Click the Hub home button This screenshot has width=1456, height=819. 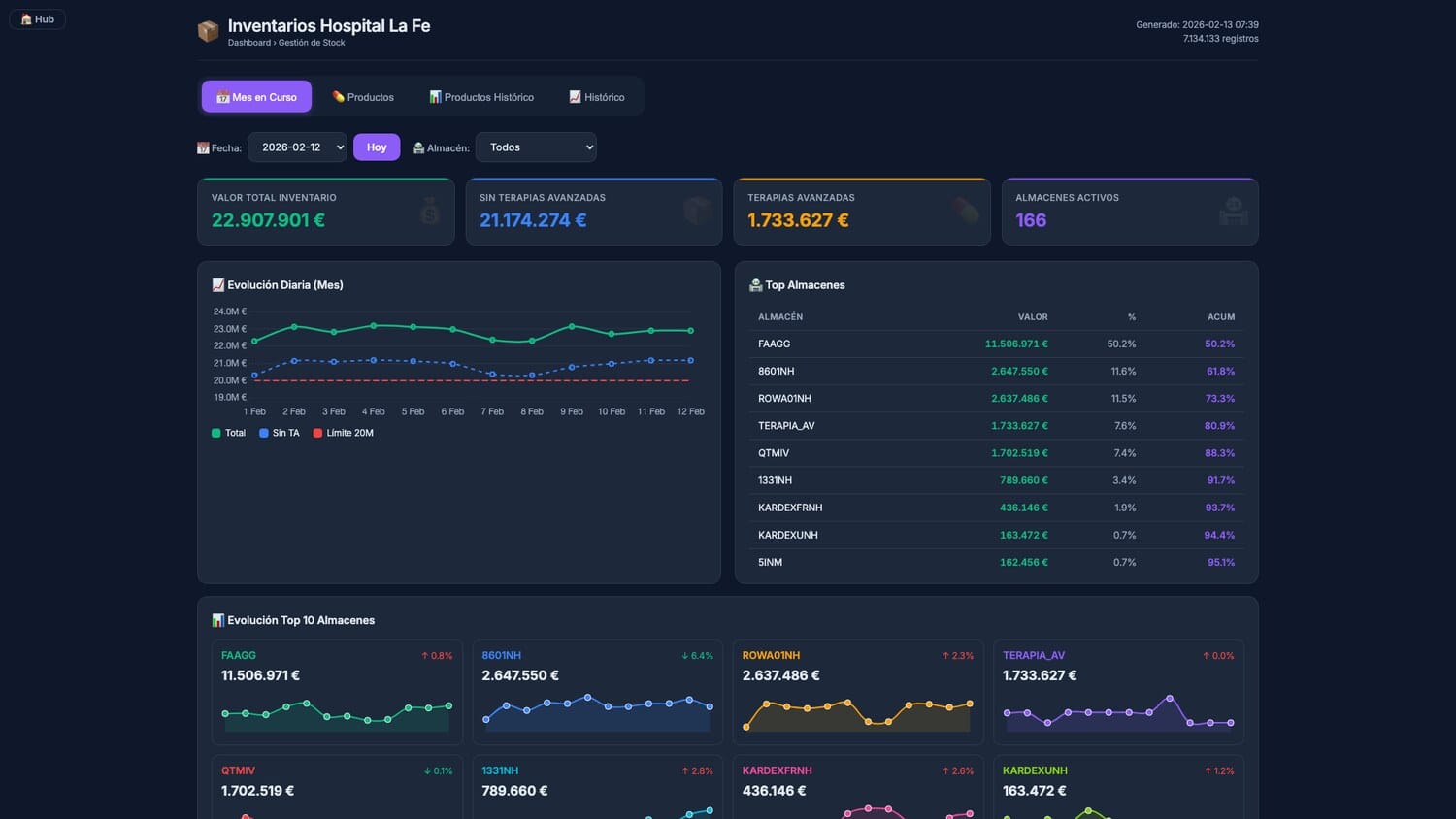coord(37,19)
